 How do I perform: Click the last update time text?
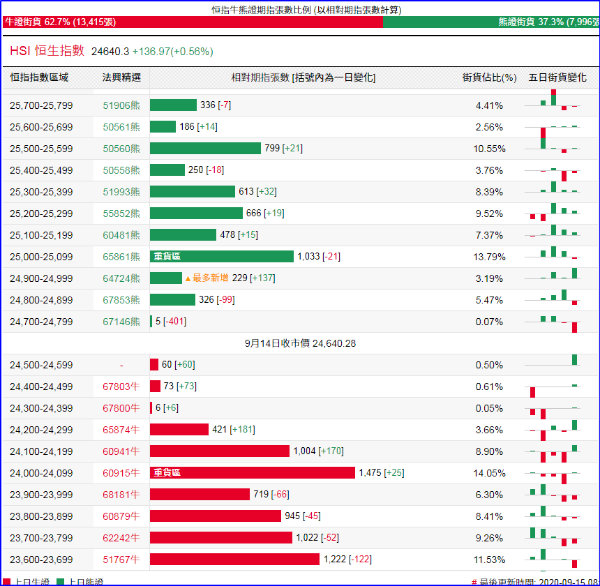(536, 582)
